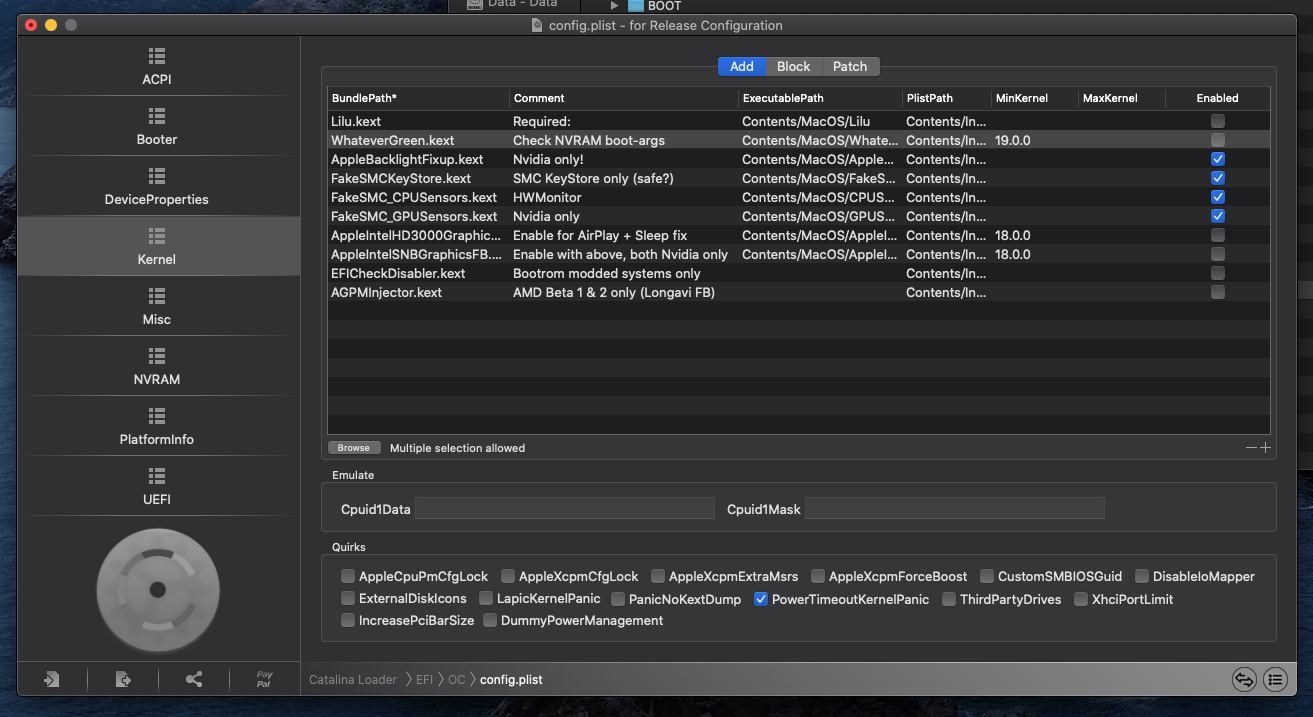The width and height of the screenshot is (1313, 717).
Task: Click the minus icon to remove kext row
Action: tap(1251, 448)
